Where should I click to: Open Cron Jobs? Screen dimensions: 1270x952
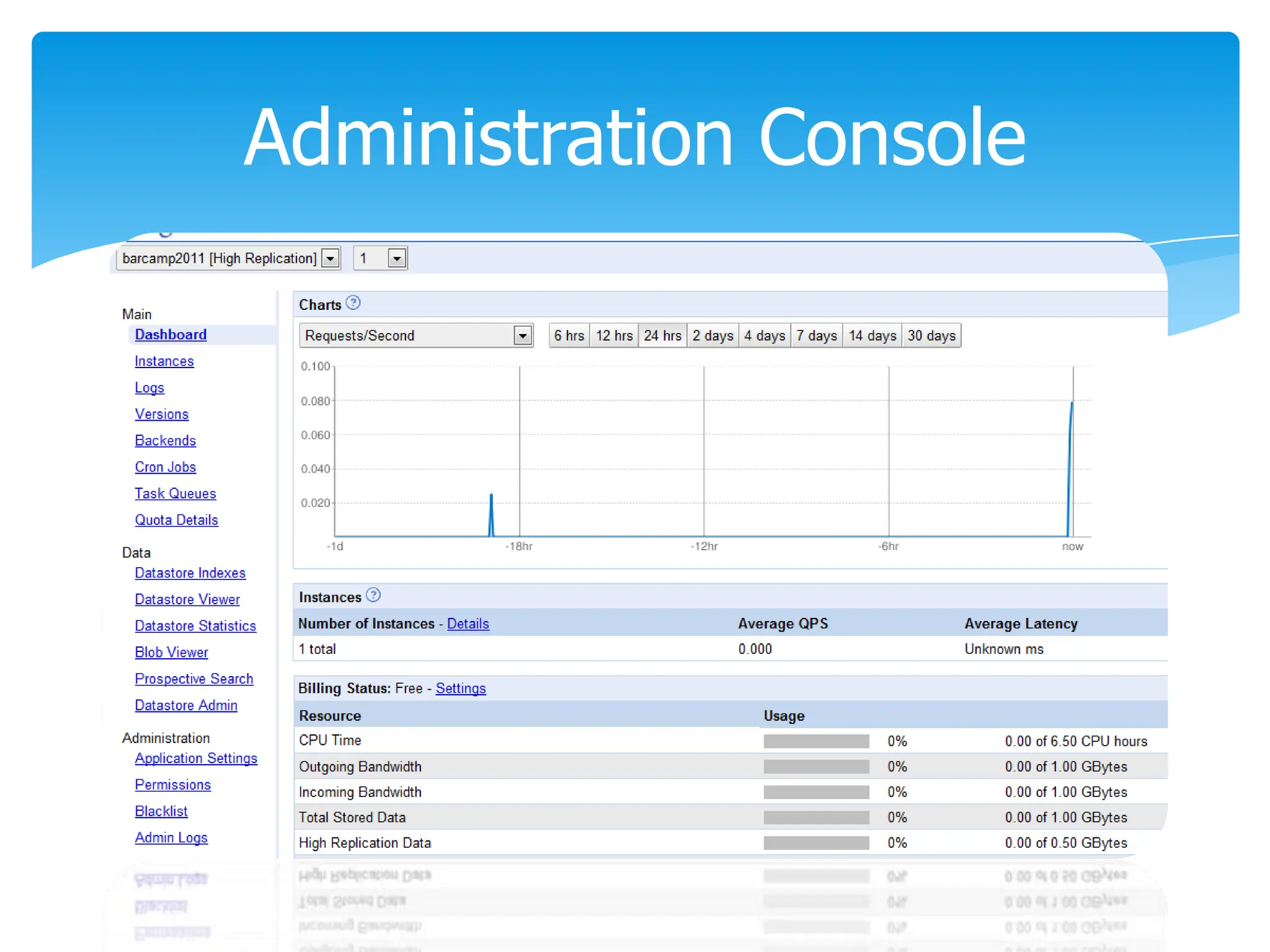[x=166, y=467]
